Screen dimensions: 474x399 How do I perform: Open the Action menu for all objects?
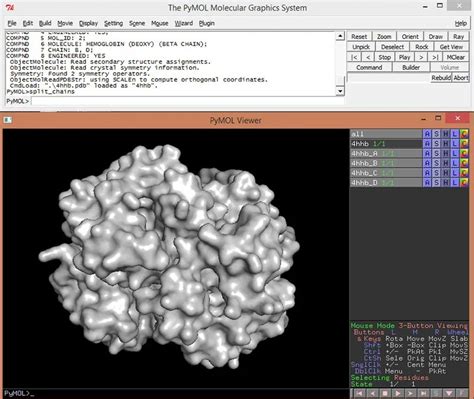coord(427,134)
